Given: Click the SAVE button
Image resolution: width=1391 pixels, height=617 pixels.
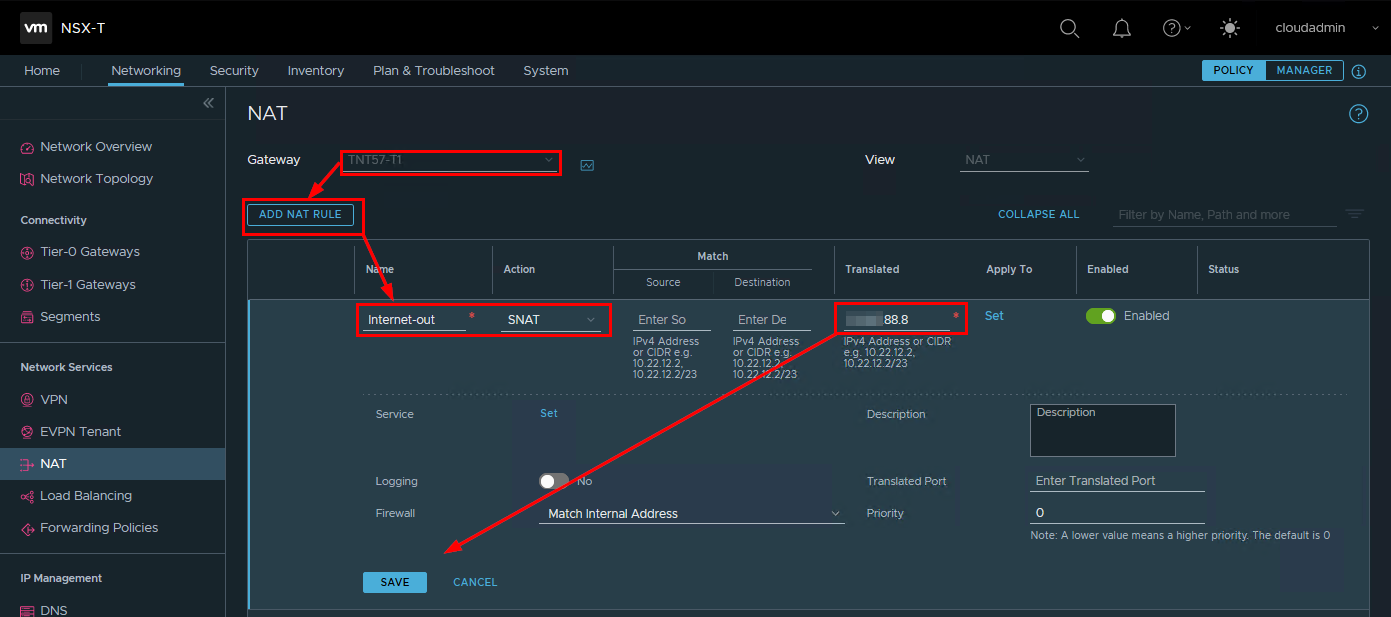Looking at the screenshot, I should pos(395,582).
